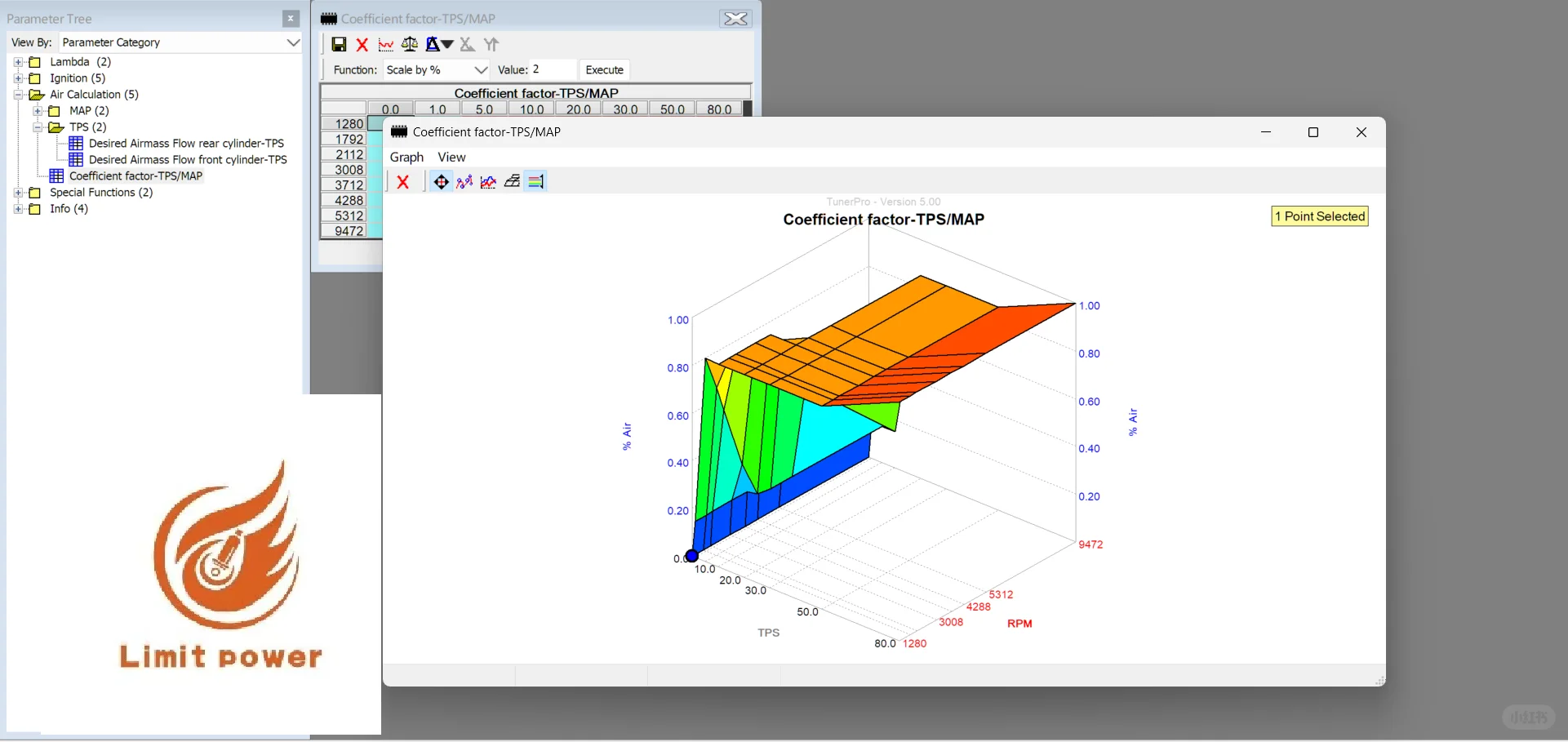The image size is (1568, 742).
Task: Open the View By Parameter Category dropdown
Action: (x=293, y=42)
